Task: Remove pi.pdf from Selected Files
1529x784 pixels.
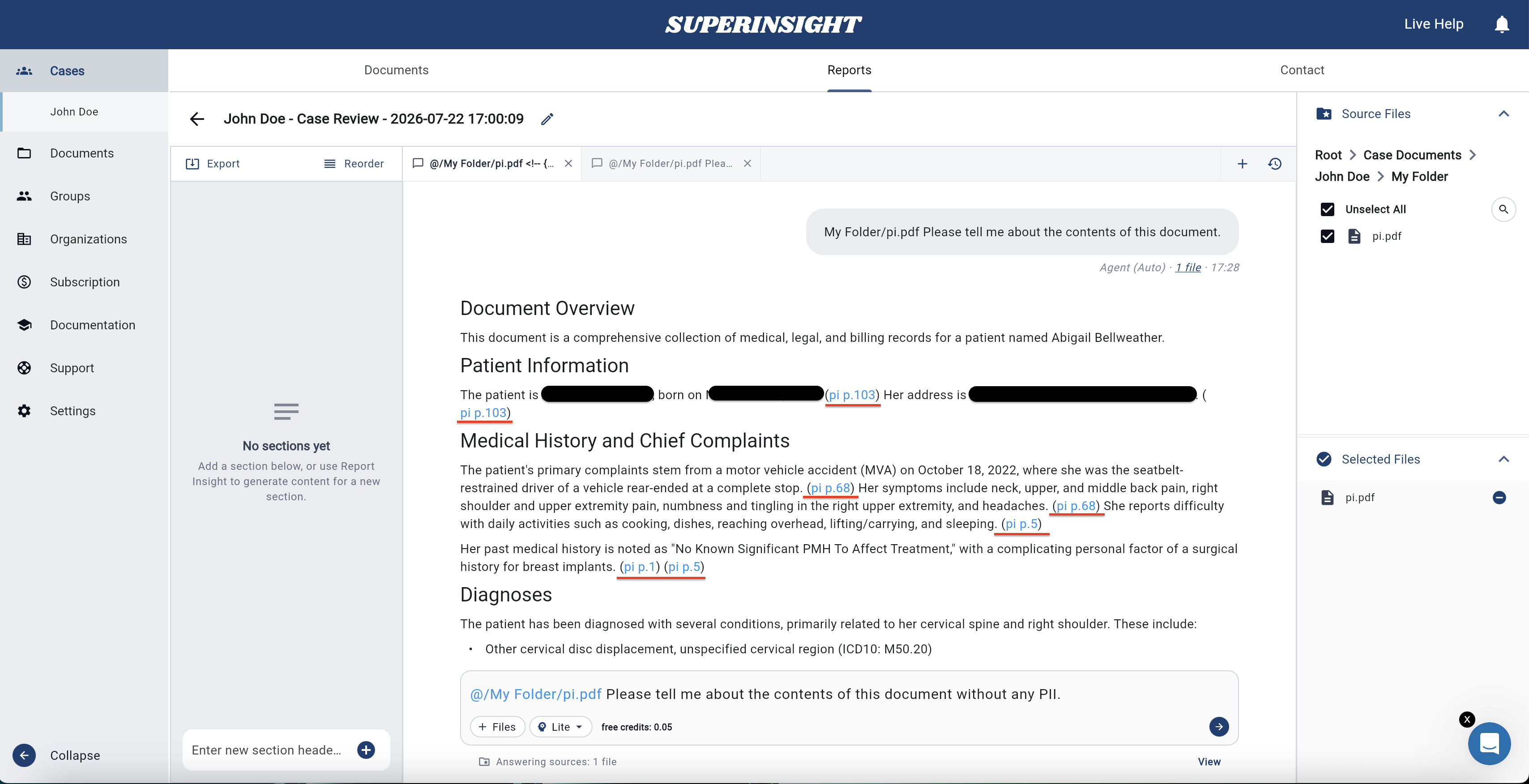Action: pyautogui.click(x=1499, y=498)
